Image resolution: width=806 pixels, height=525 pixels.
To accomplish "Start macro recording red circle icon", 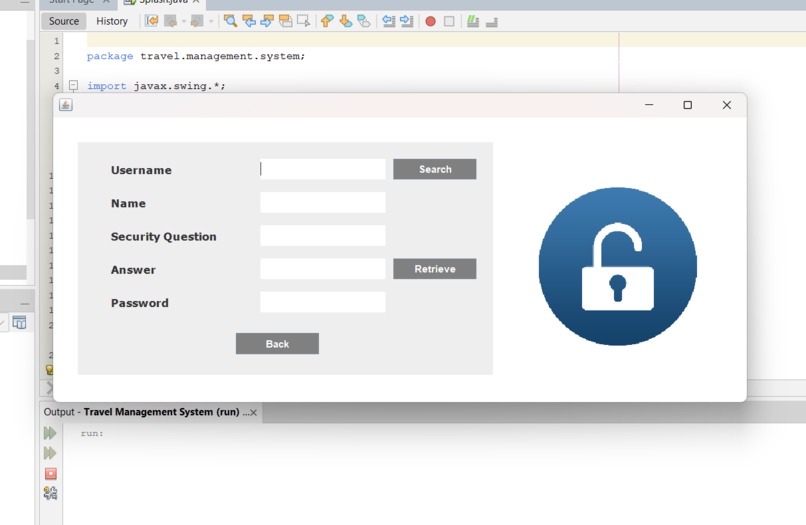I will point(431,22).
